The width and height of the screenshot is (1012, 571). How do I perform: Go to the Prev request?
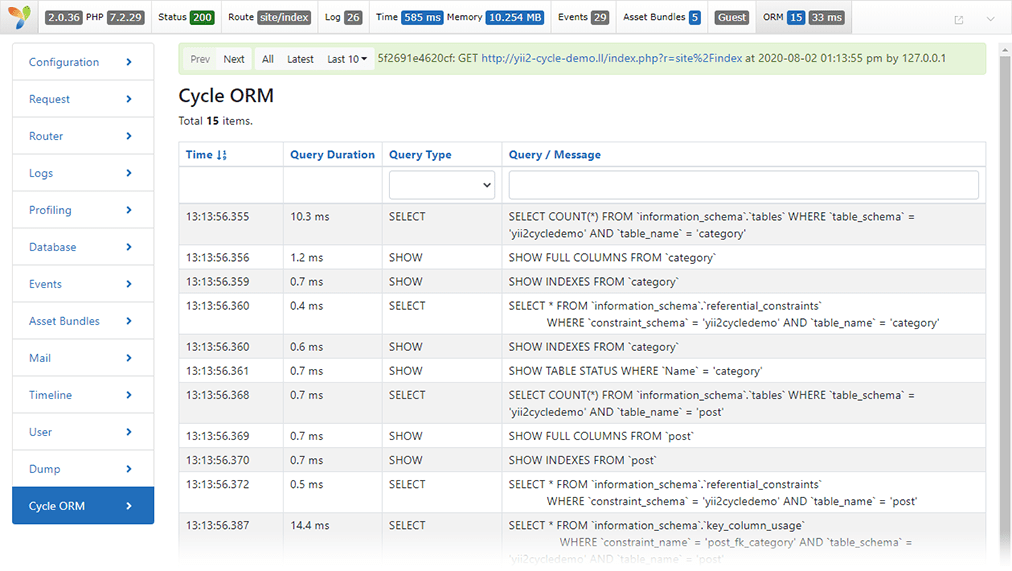point(200,59)
